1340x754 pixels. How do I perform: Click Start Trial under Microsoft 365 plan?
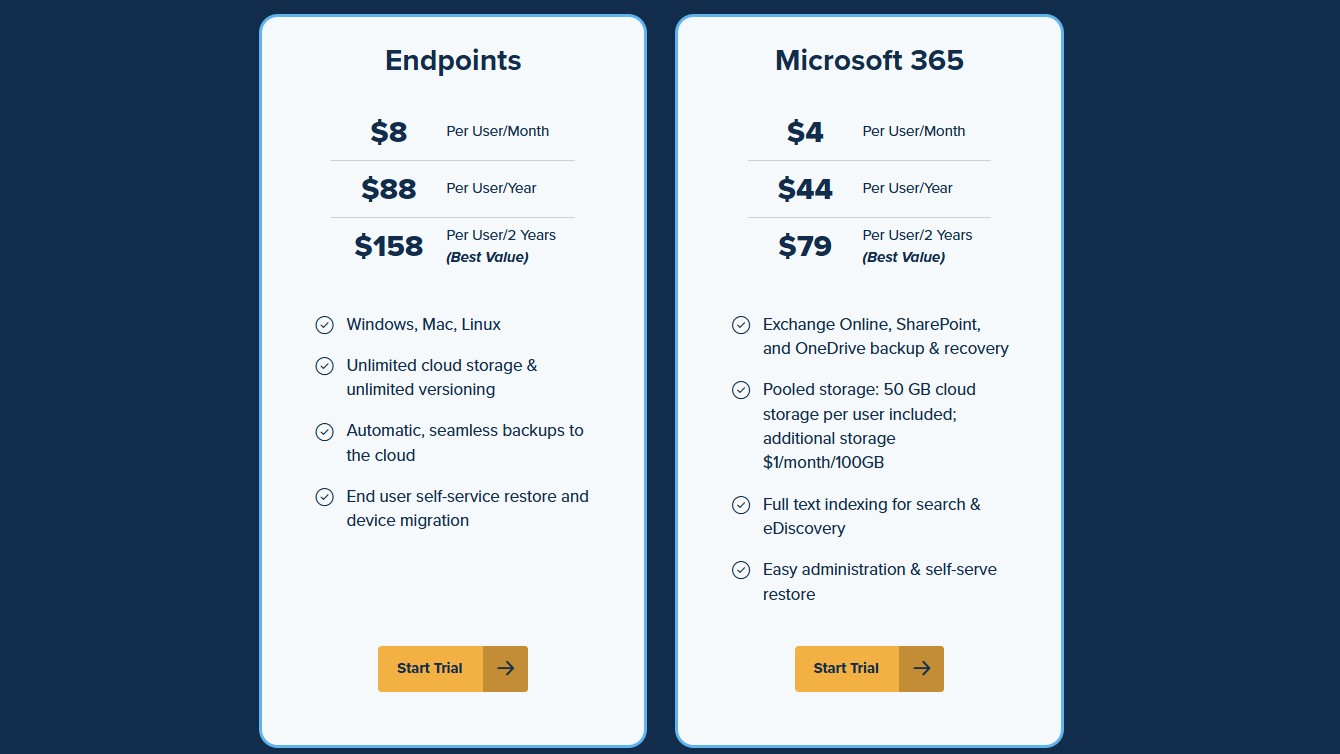pos(846,668)
